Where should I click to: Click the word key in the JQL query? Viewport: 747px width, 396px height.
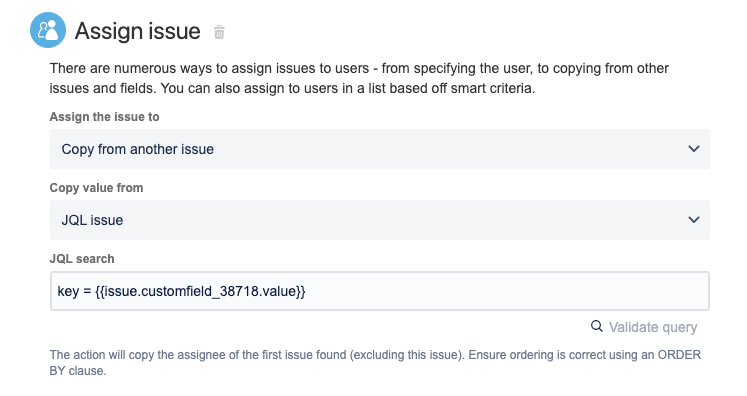point(68,291)
